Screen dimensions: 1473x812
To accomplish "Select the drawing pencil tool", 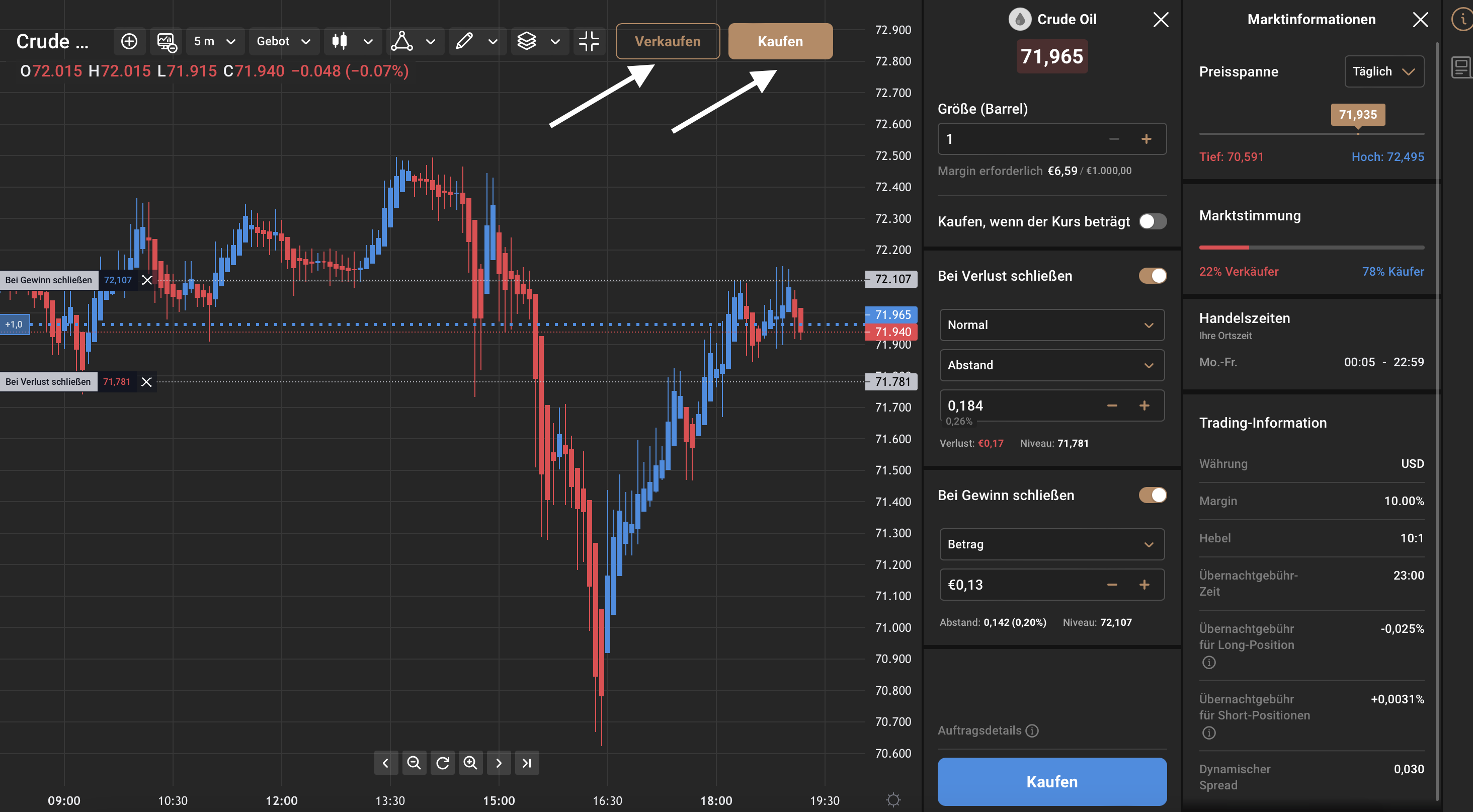I will point(464,41).
